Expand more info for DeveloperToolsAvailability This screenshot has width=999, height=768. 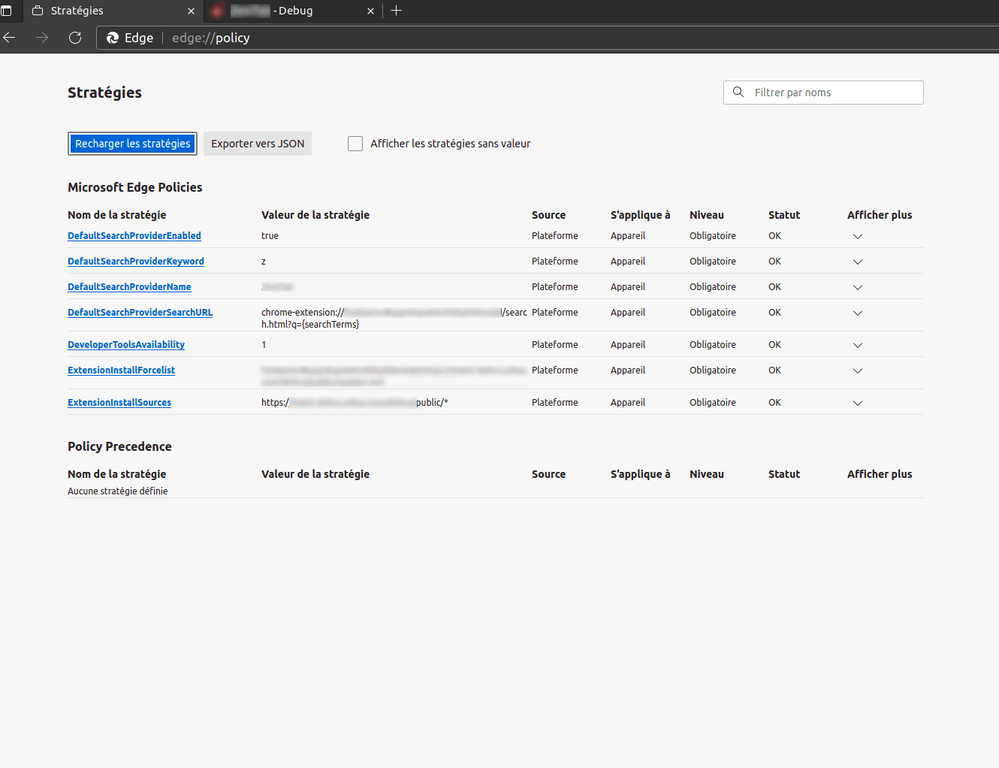[857, 344]
